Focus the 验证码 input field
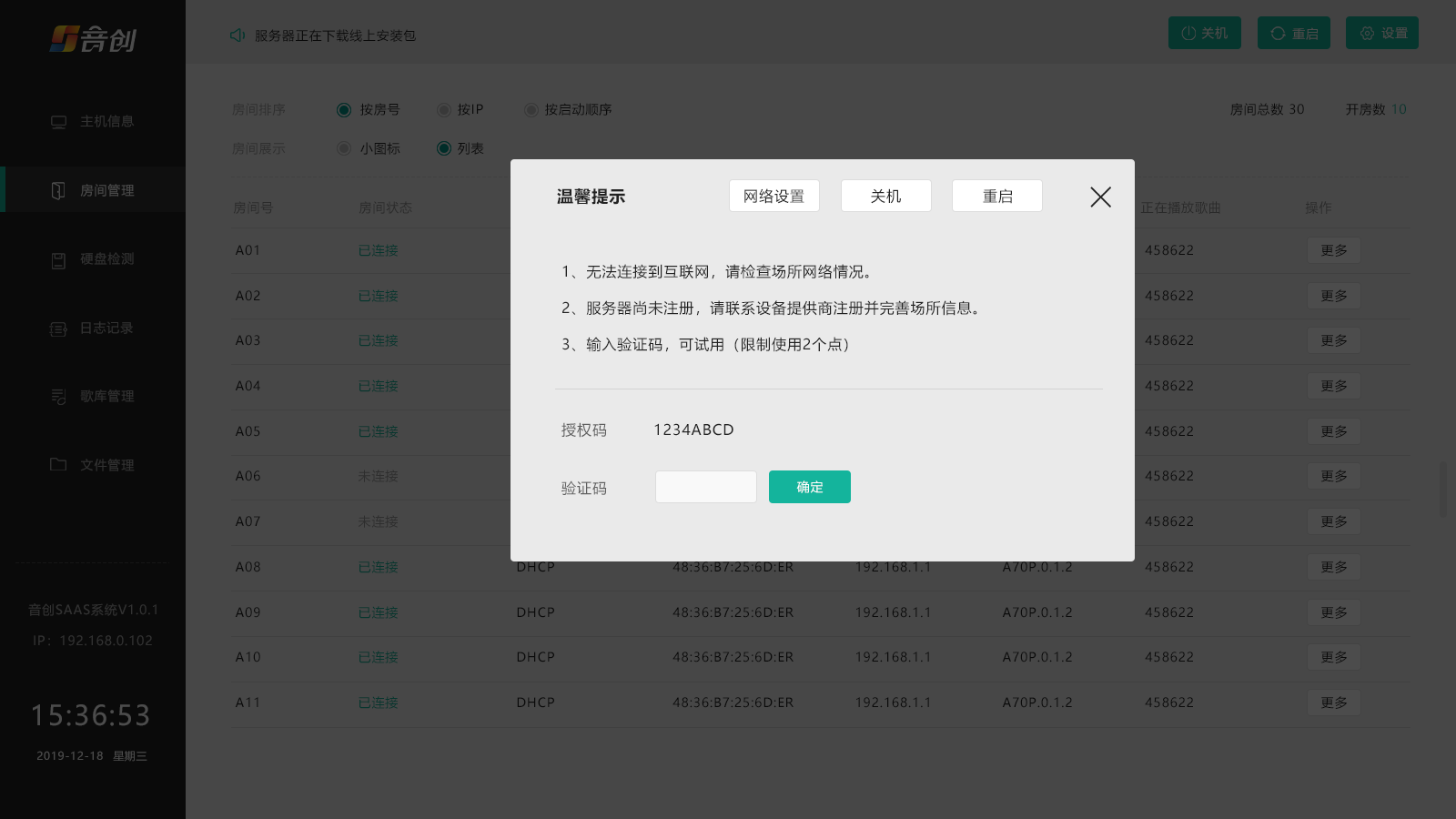Screen dimensions: 1456x819 [705, 487]
